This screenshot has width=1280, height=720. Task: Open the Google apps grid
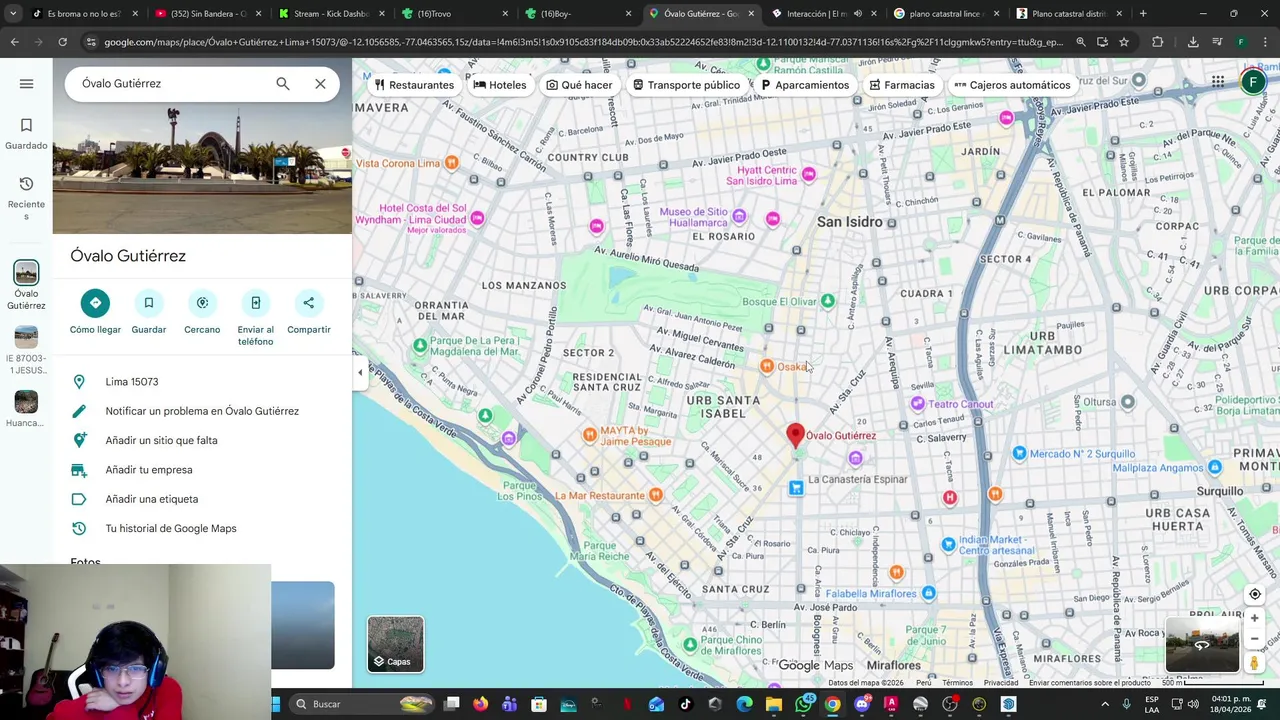[x=1218, y=82]
